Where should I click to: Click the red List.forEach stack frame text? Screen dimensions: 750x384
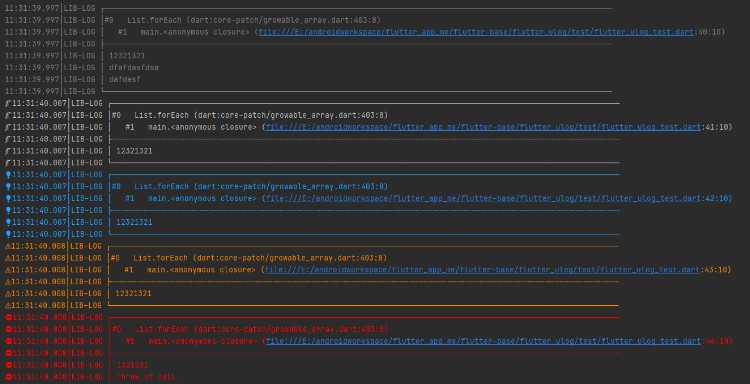point(261,329)
